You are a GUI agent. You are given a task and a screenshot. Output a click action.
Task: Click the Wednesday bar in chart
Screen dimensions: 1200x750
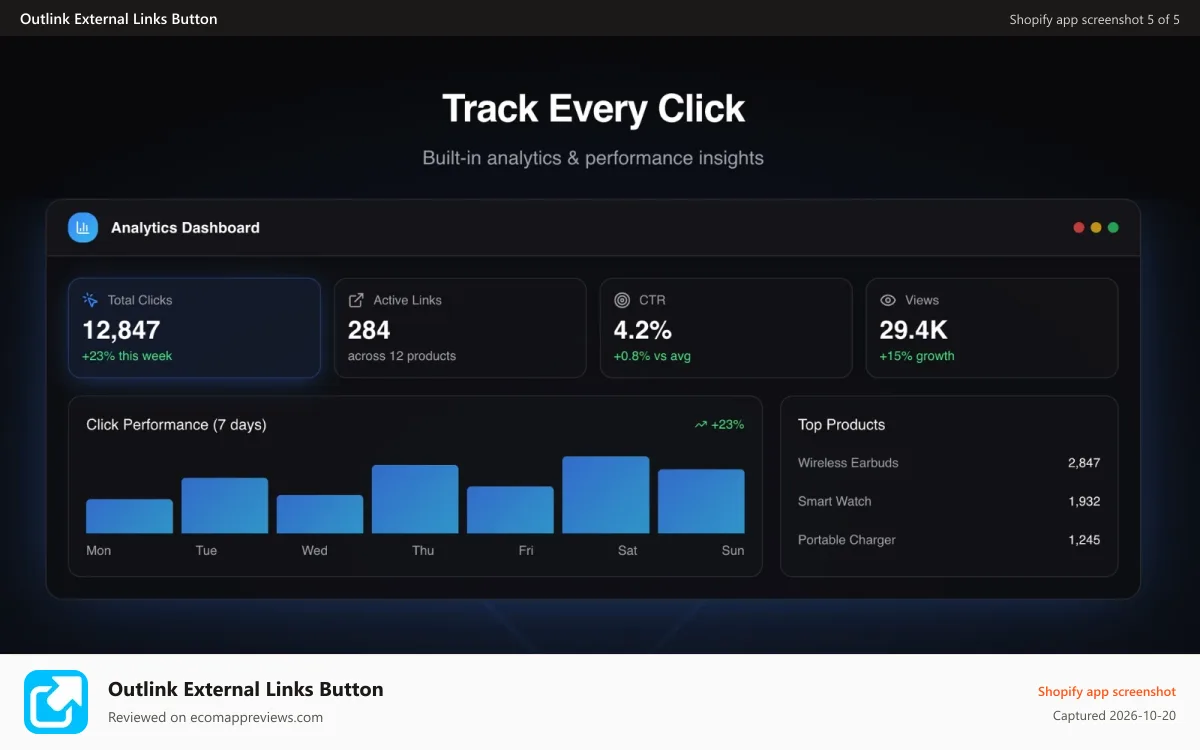click(x=320, y=514)
